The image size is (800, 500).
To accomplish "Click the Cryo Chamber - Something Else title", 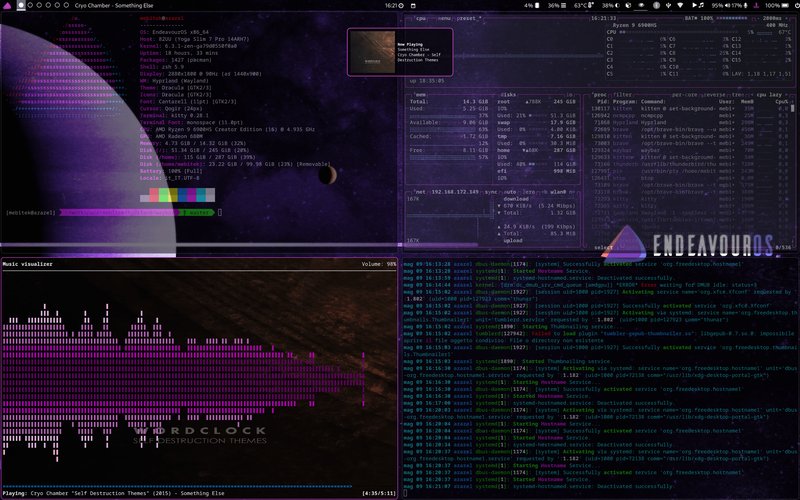I will pyautogui.click(x=114, y=6).
